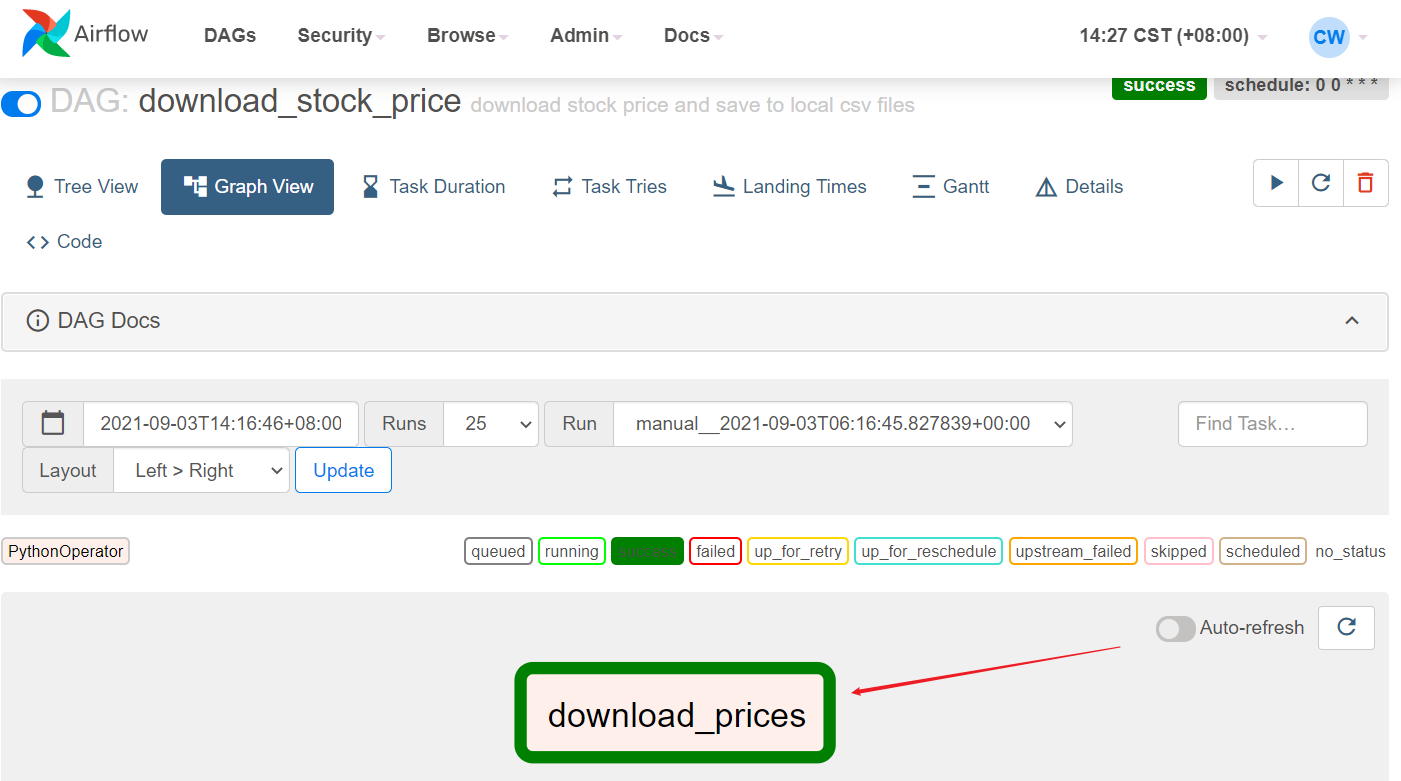Open the Layout direction dropdown
This screenshot has height=781, width=1401.
tap(201, 471)
